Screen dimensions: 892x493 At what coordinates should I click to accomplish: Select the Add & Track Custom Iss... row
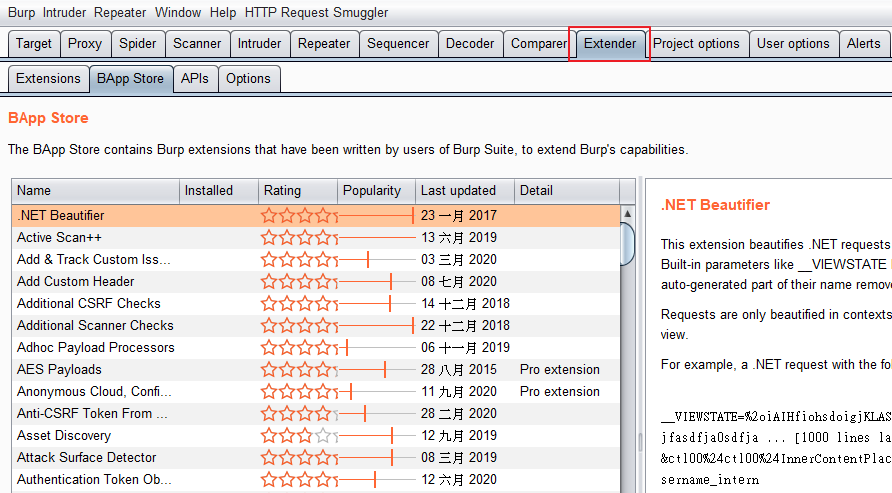tap(316, 260)
